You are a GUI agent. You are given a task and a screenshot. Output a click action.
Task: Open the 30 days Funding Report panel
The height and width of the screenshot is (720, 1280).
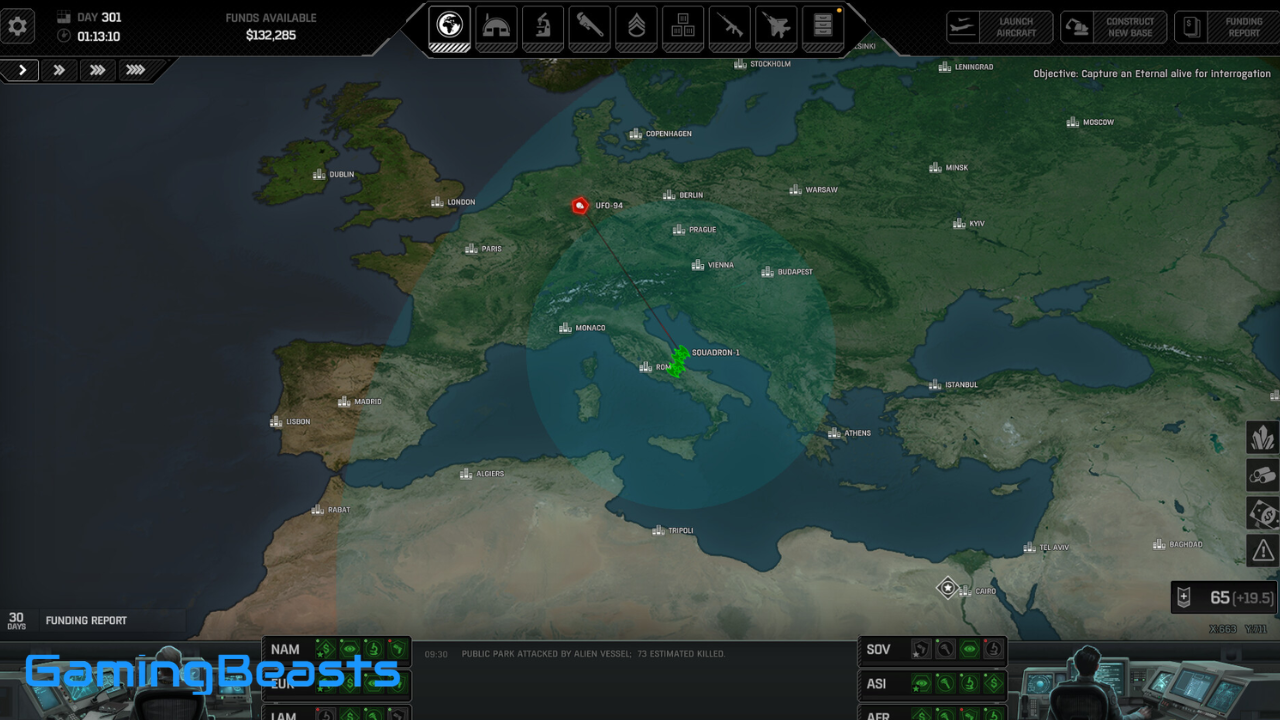pyautogui.click(x=93, y=621)
